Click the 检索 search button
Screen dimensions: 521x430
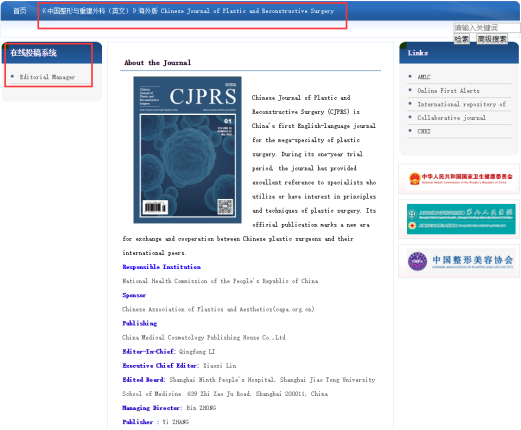click(462, 39)
